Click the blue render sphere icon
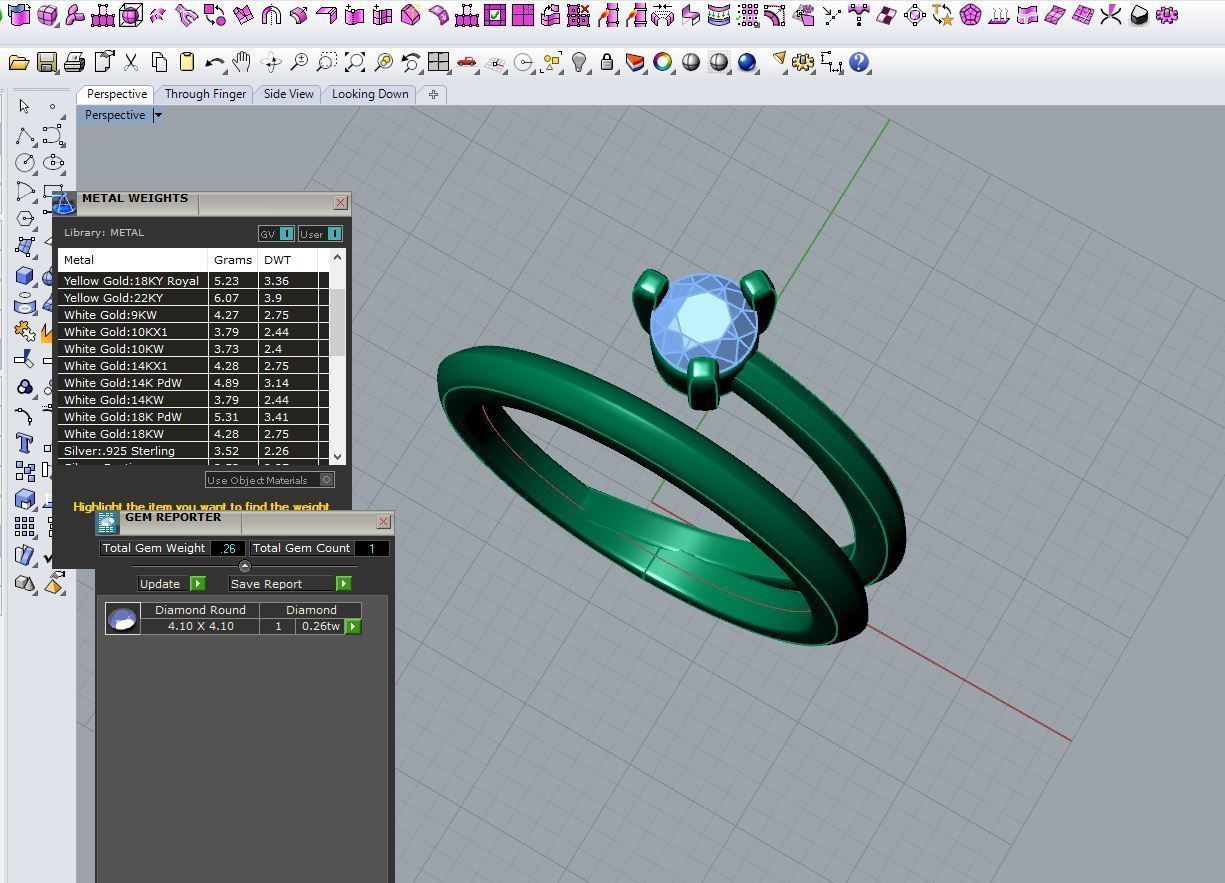The width and height of the screenshot is (1225, 883). point(746,63)
